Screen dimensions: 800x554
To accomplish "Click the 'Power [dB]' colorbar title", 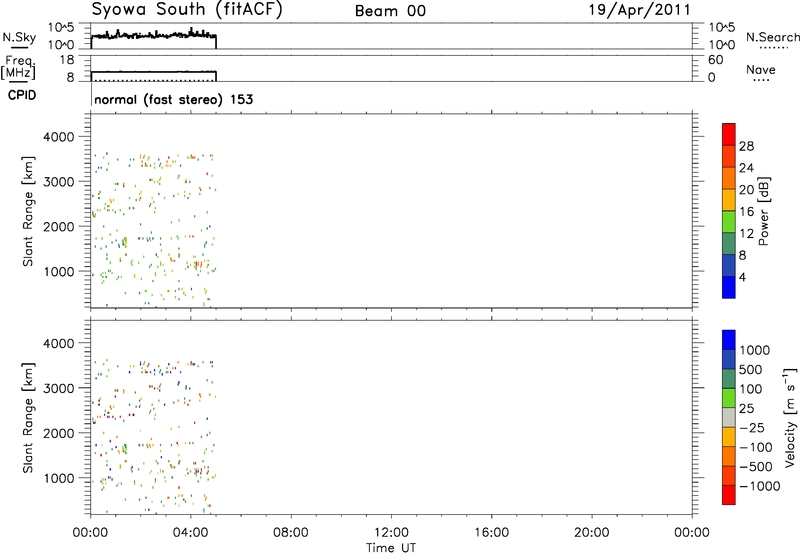I will 764,211.
